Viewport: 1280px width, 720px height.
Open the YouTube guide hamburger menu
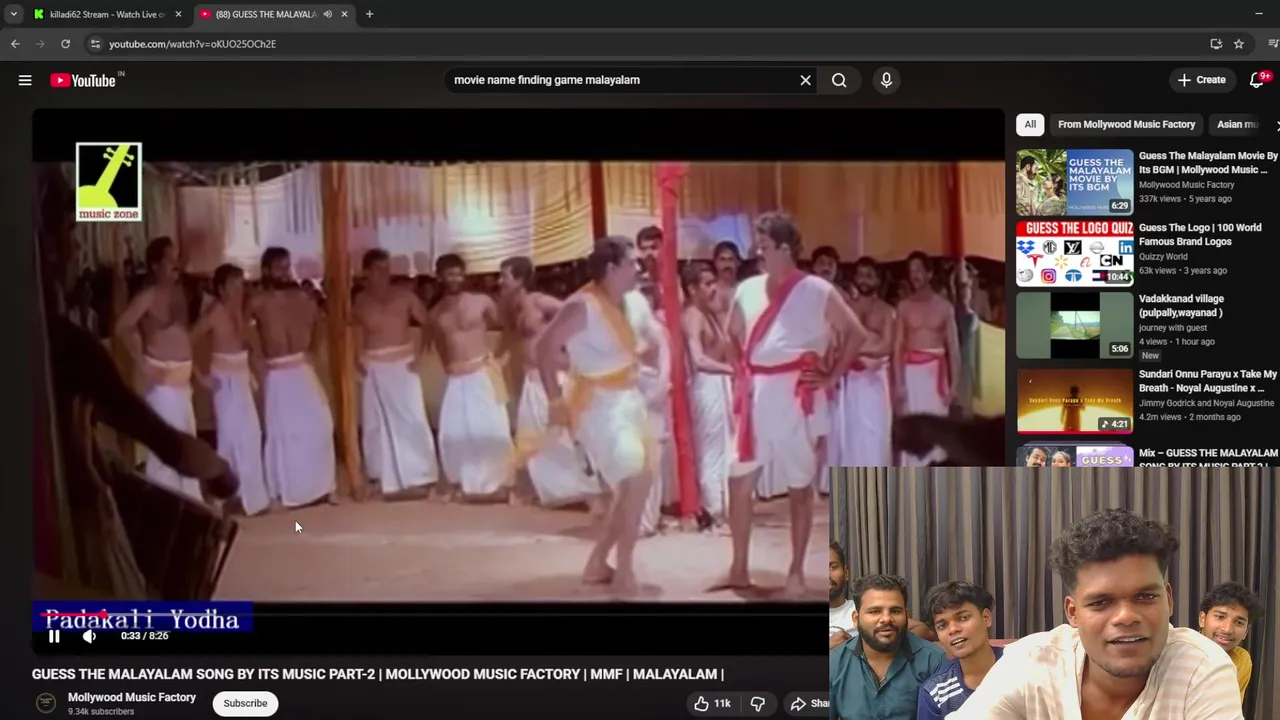click(25, 80)
